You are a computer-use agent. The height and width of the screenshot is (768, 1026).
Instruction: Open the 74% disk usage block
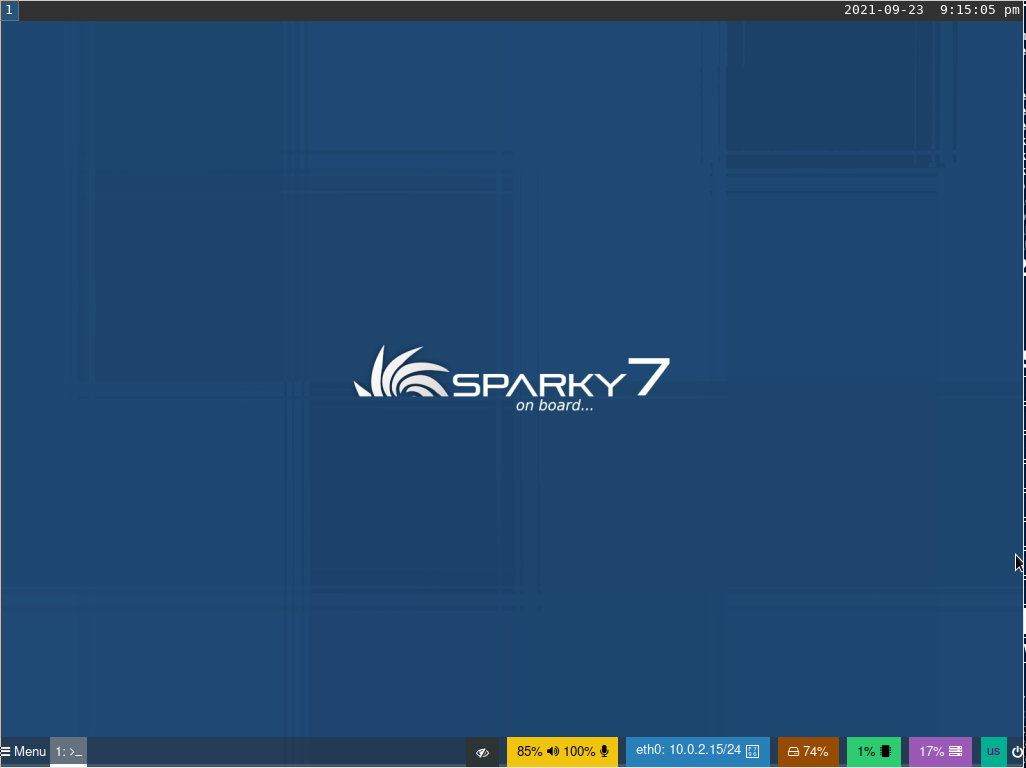[808, 752]
